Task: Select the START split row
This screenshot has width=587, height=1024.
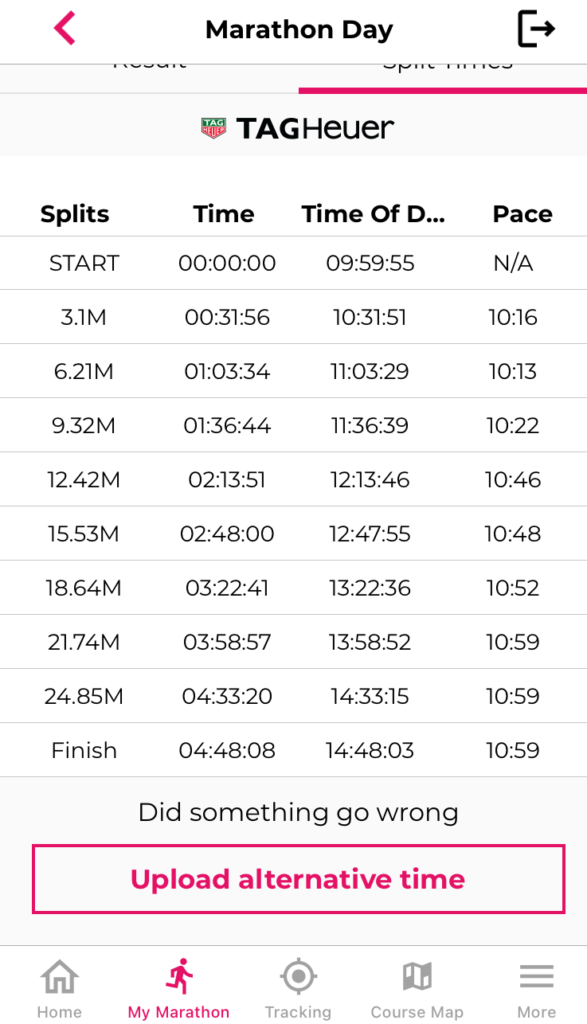Action: pos(293,263)
